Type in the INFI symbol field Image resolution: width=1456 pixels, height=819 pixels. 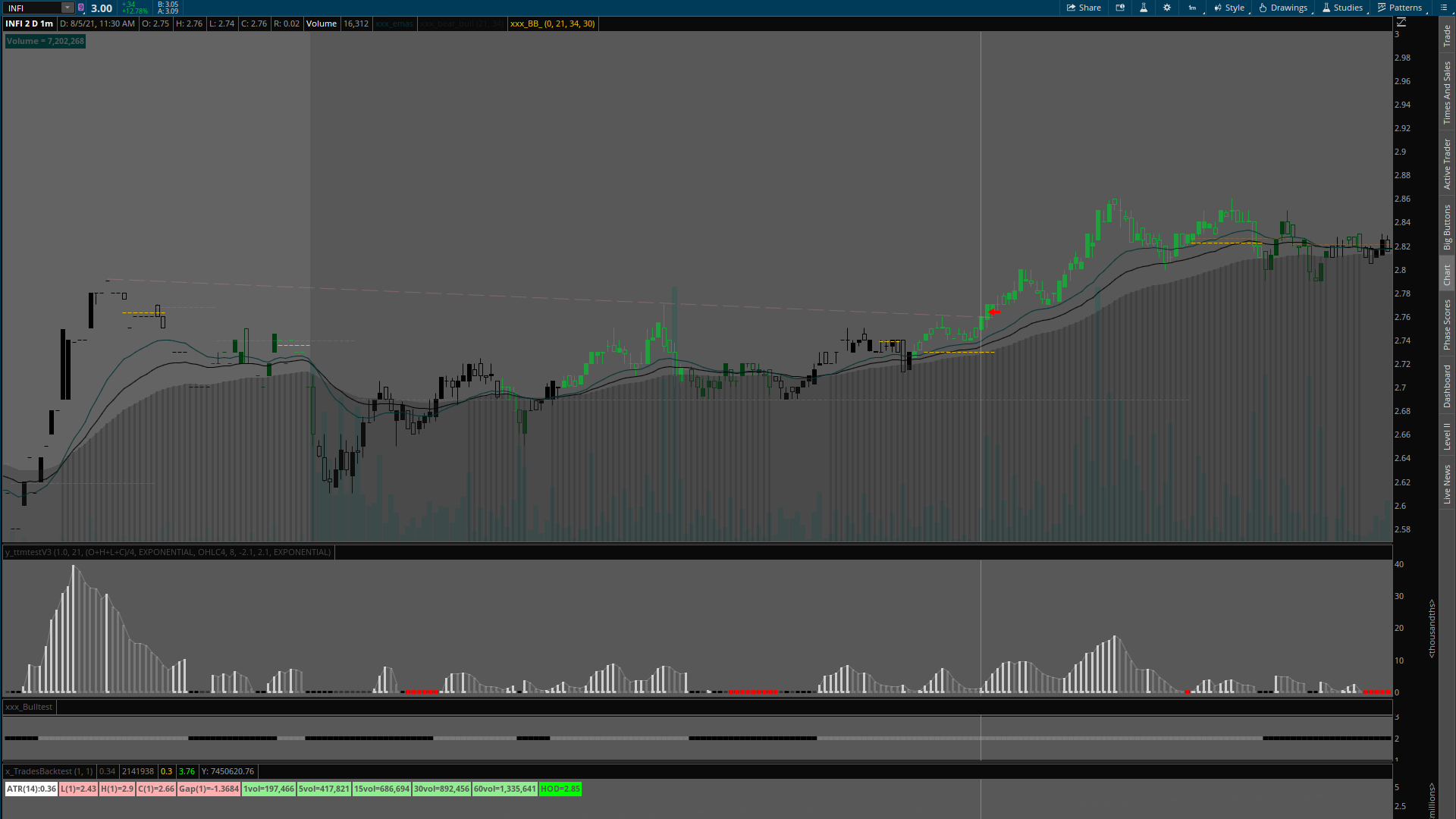pos(32,8)
